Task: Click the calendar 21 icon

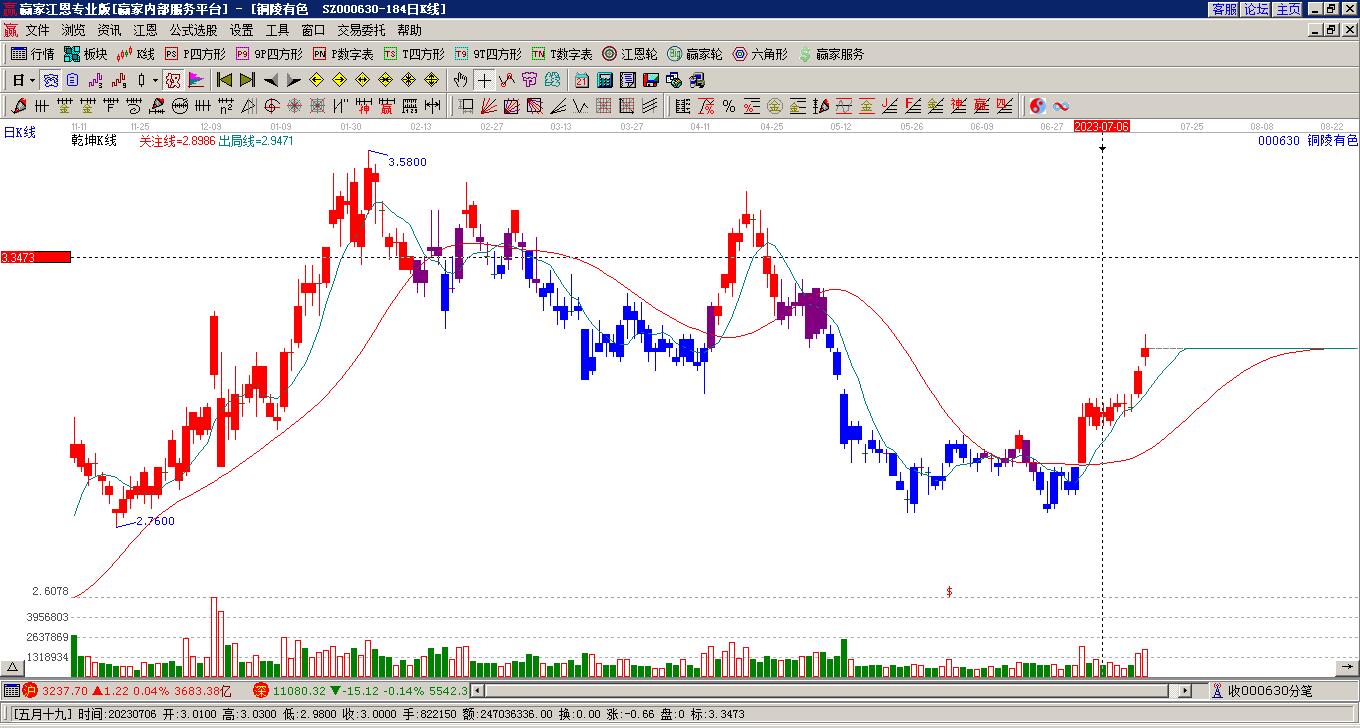Action: click(x=581, y=80)
